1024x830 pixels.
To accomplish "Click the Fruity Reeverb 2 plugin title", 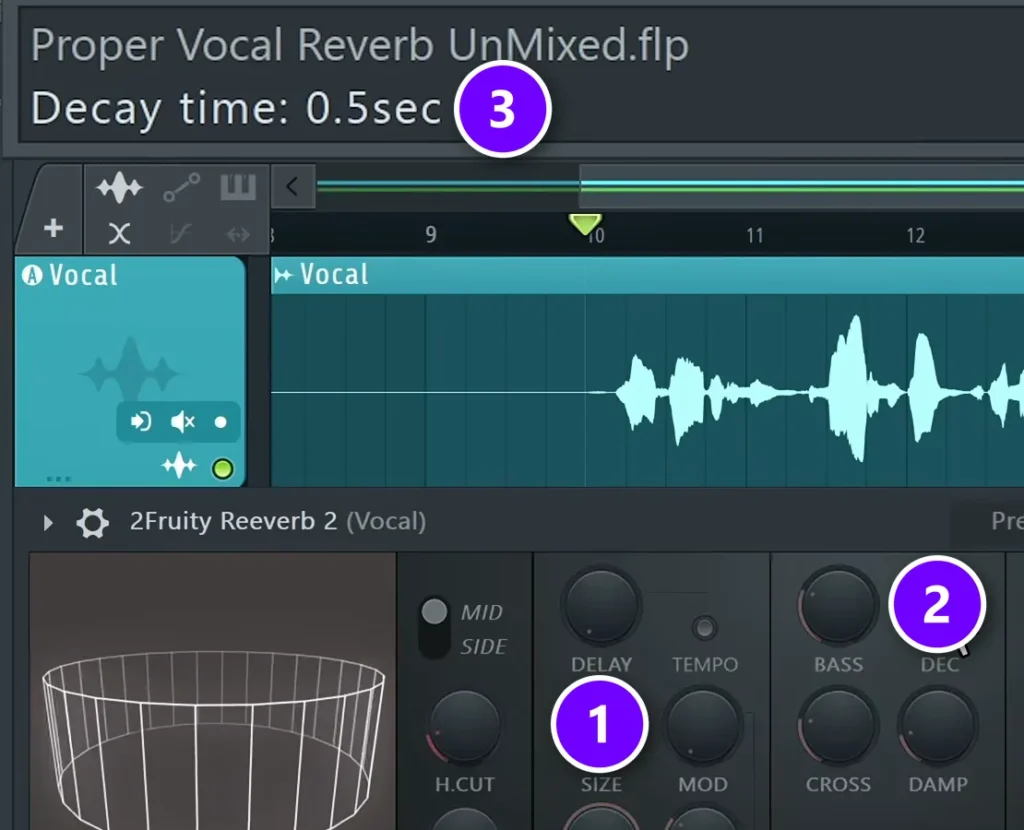I will 278,521.
